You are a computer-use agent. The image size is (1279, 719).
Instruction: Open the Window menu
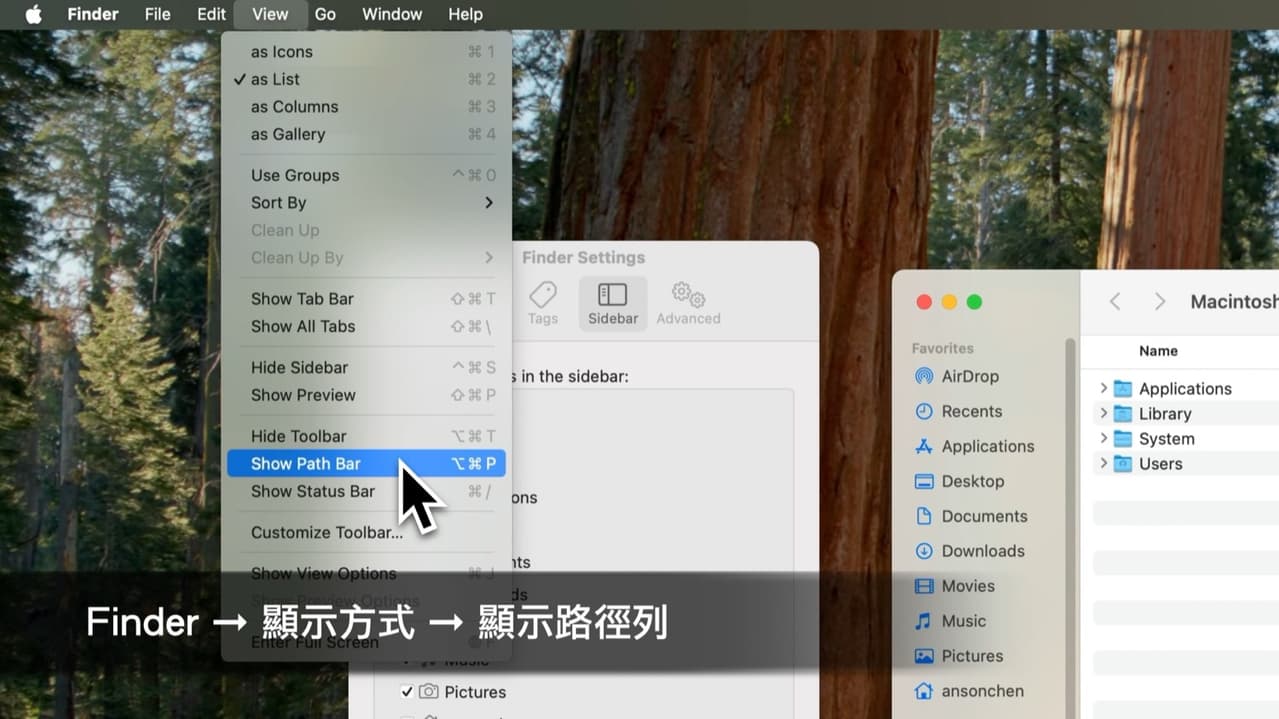392,14
